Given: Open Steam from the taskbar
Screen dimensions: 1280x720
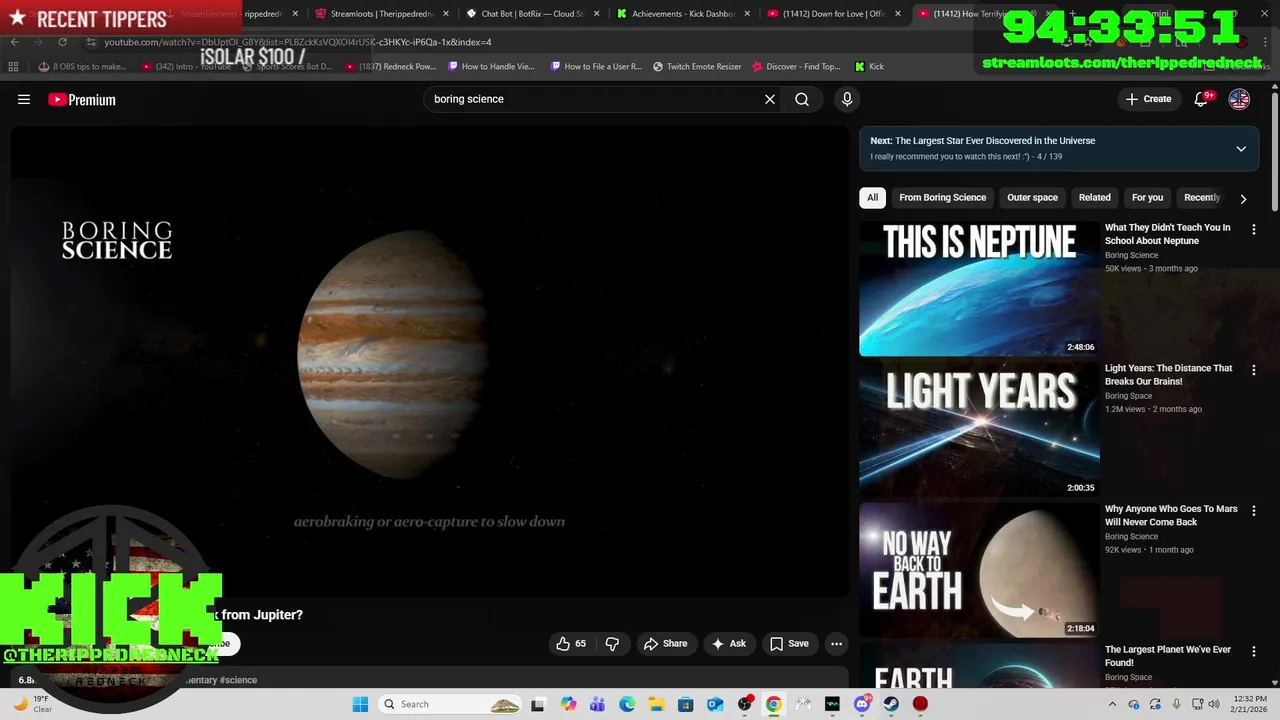Looking at the screenshot, I should click(x=891, y=704).
